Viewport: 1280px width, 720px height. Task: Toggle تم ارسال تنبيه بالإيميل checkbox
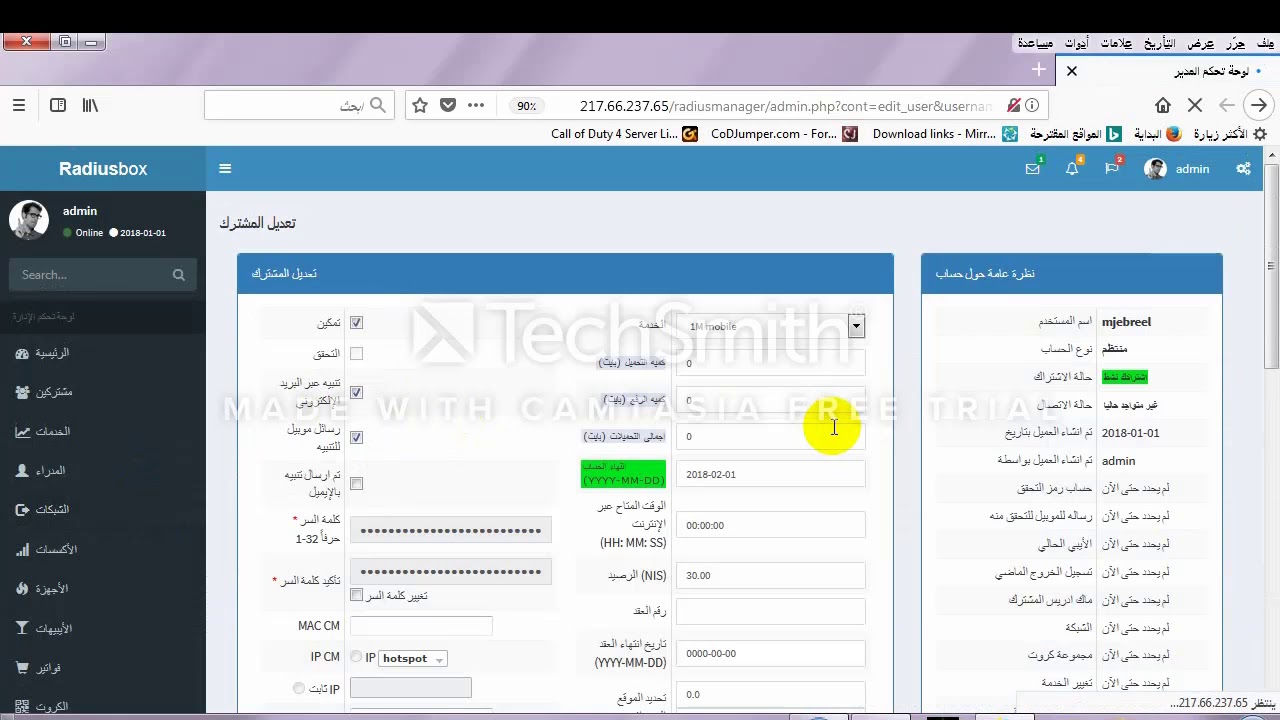coord(356,484)
